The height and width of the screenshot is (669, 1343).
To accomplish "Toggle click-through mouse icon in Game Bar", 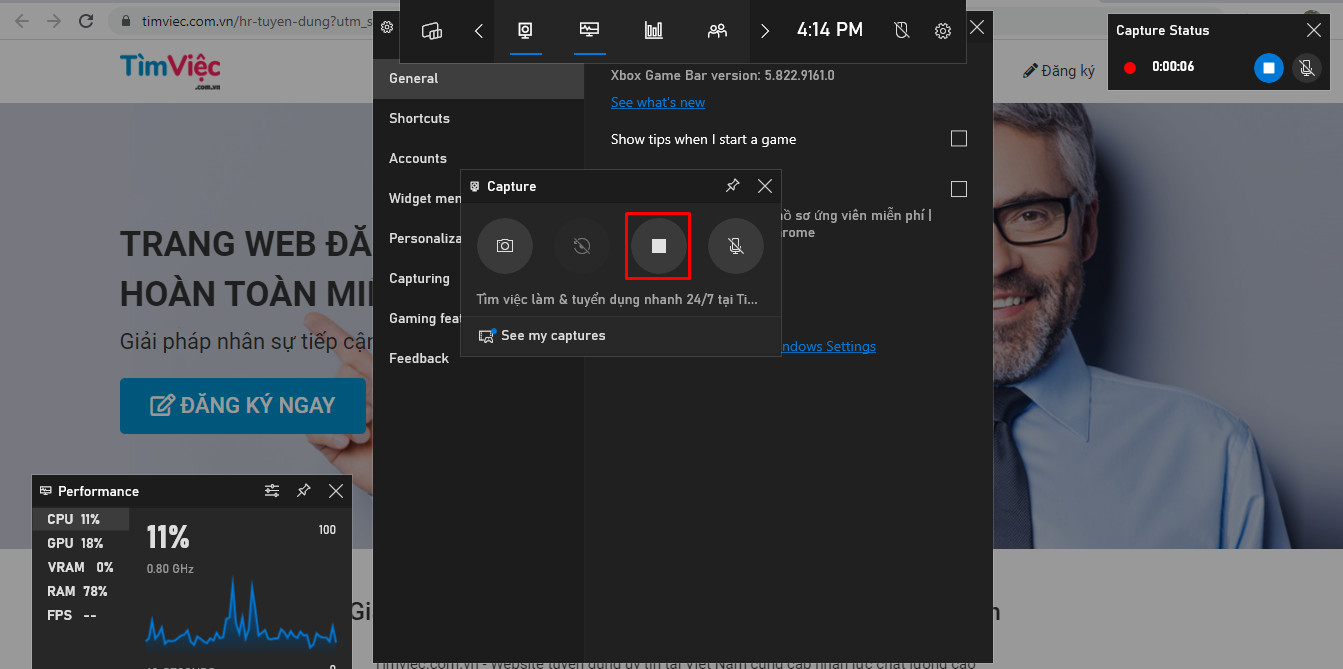I will (901, 31).
